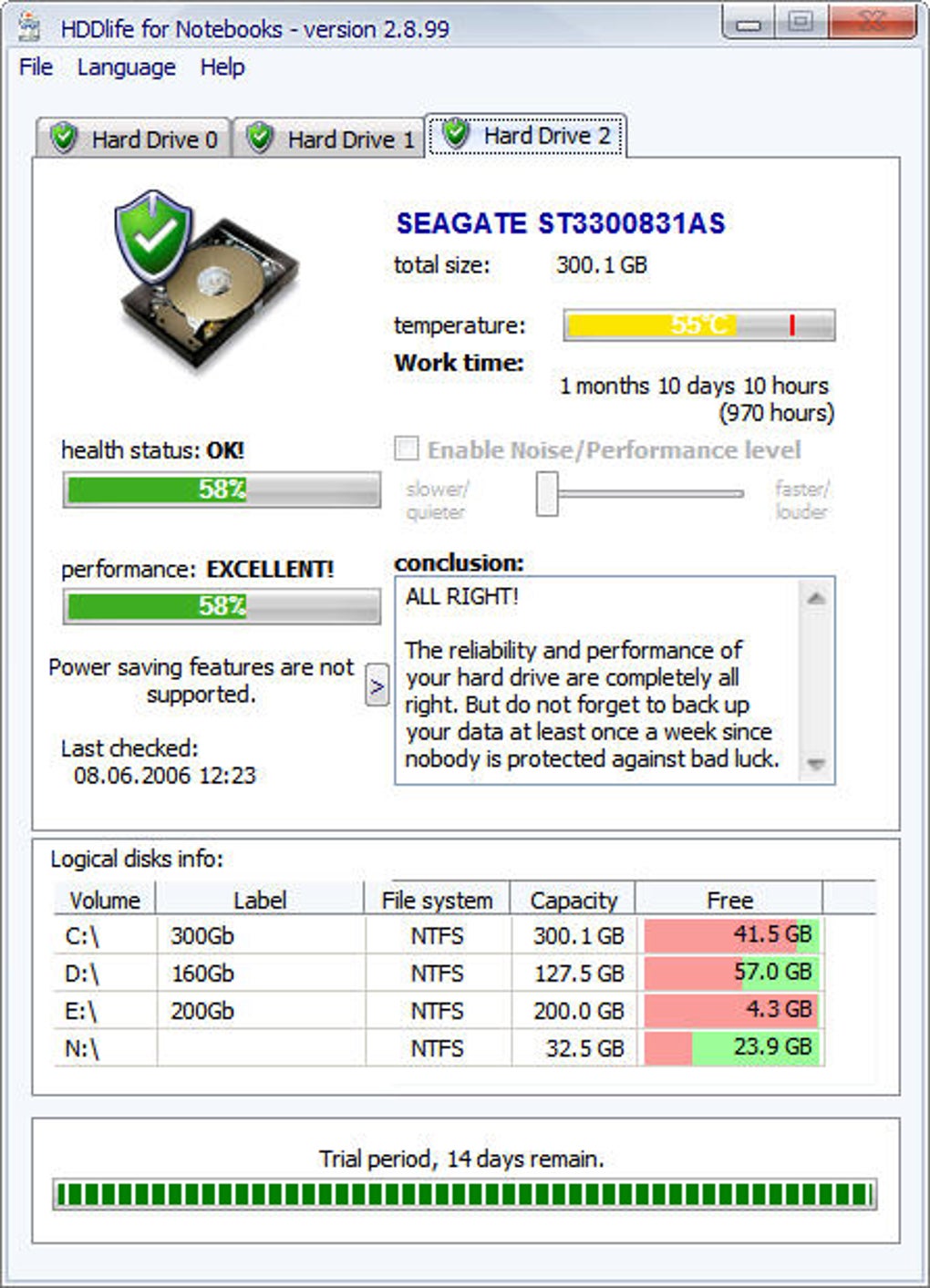This screenshot has width=930, height=1288.
Task: Switch to the Hard Drive 0 tab
Action: point(134,139)
